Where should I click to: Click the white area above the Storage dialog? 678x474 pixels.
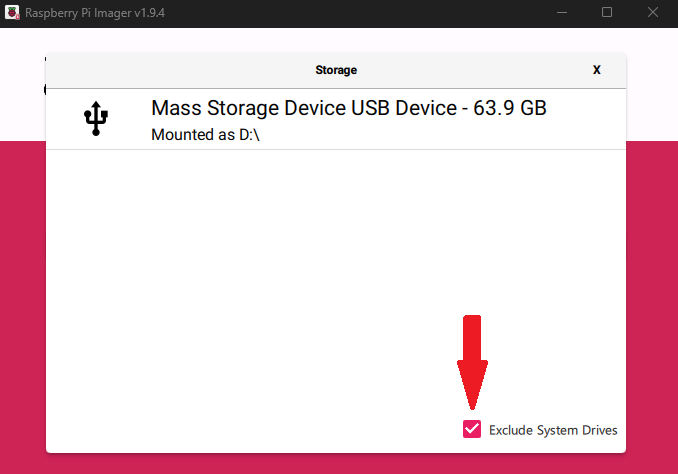click(336, 41)
